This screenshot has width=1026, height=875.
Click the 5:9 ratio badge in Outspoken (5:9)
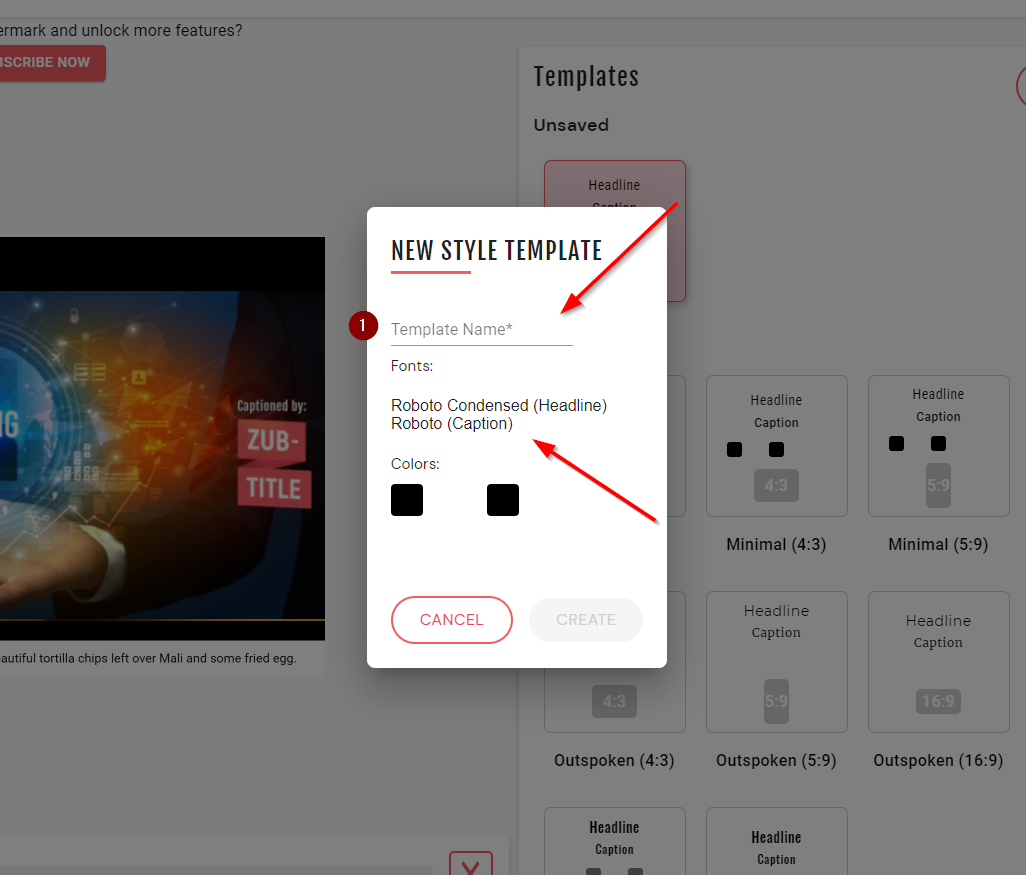tap(776, 702)
